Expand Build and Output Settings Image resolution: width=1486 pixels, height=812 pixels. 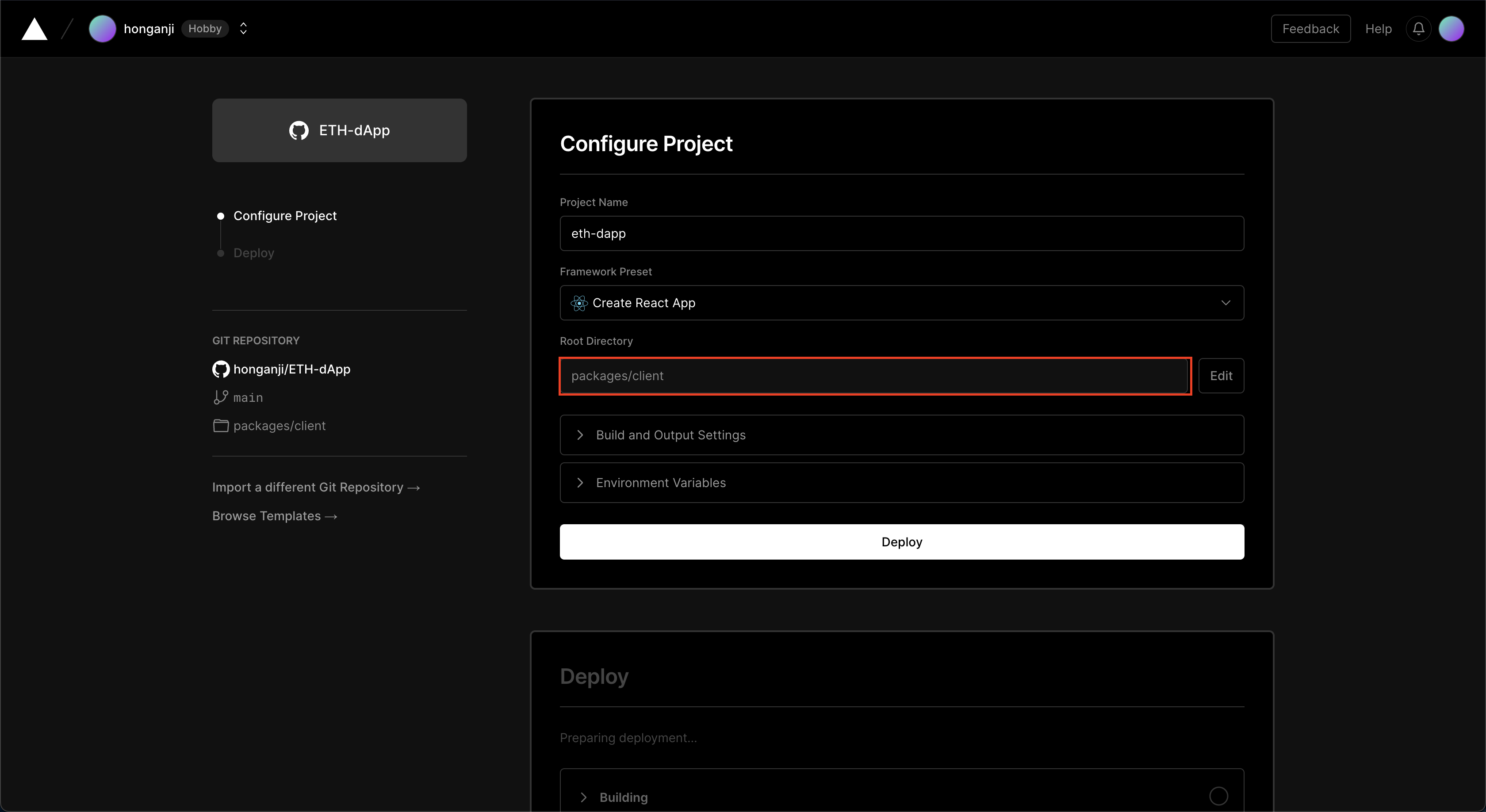click(902, 435)
